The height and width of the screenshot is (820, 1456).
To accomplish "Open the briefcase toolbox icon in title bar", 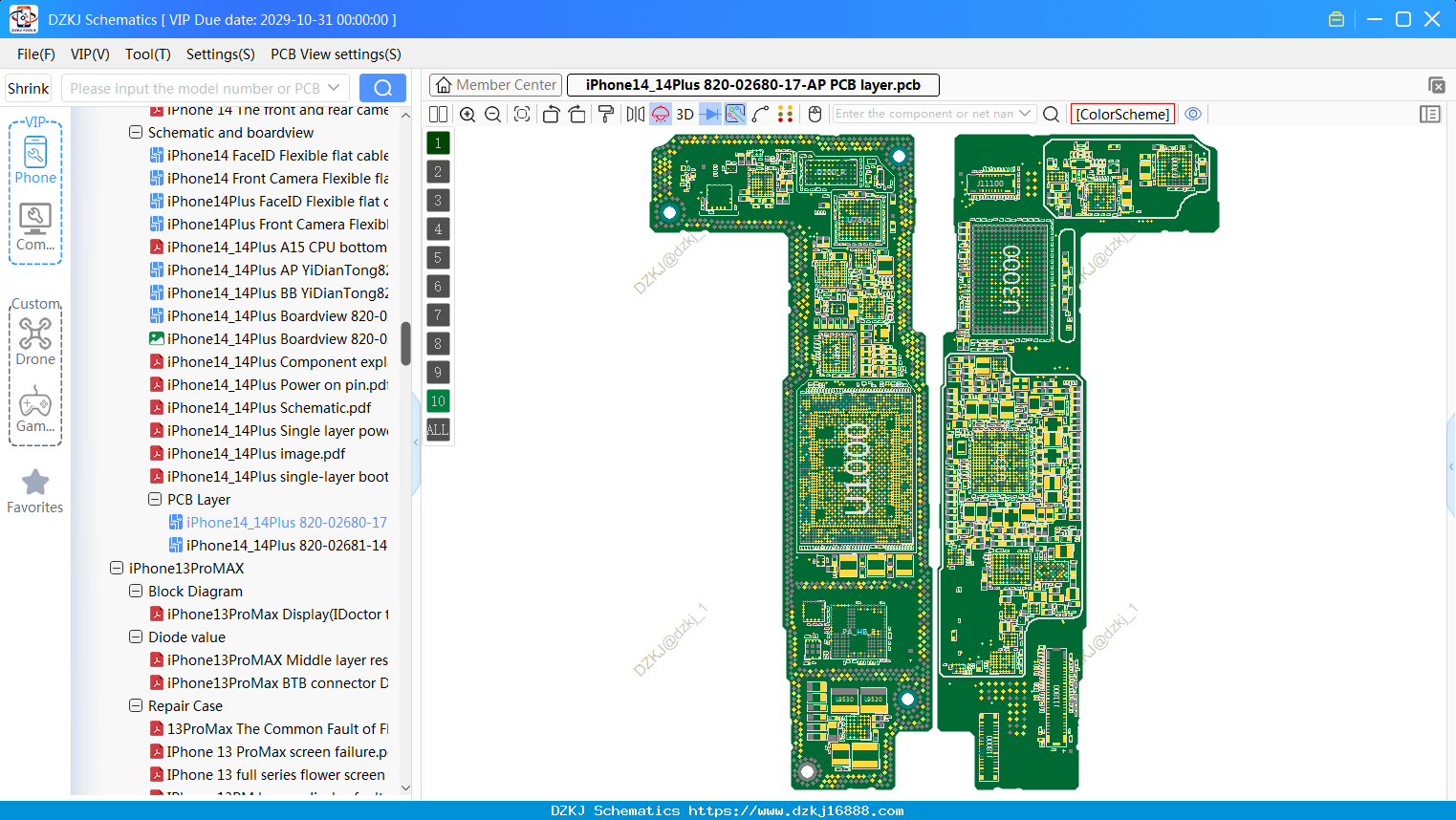I will (x=1336, y=19).
